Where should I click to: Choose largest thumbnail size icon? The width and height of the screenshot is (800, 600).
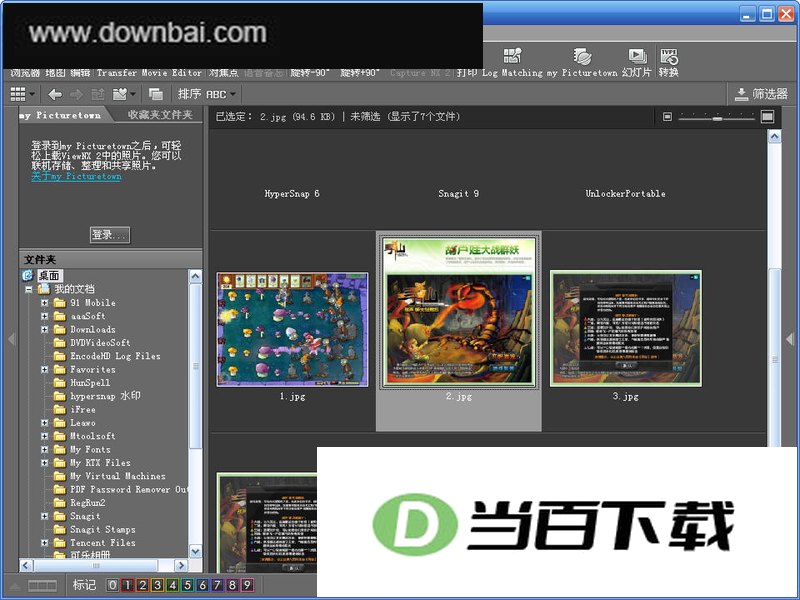tap(767, 117)
